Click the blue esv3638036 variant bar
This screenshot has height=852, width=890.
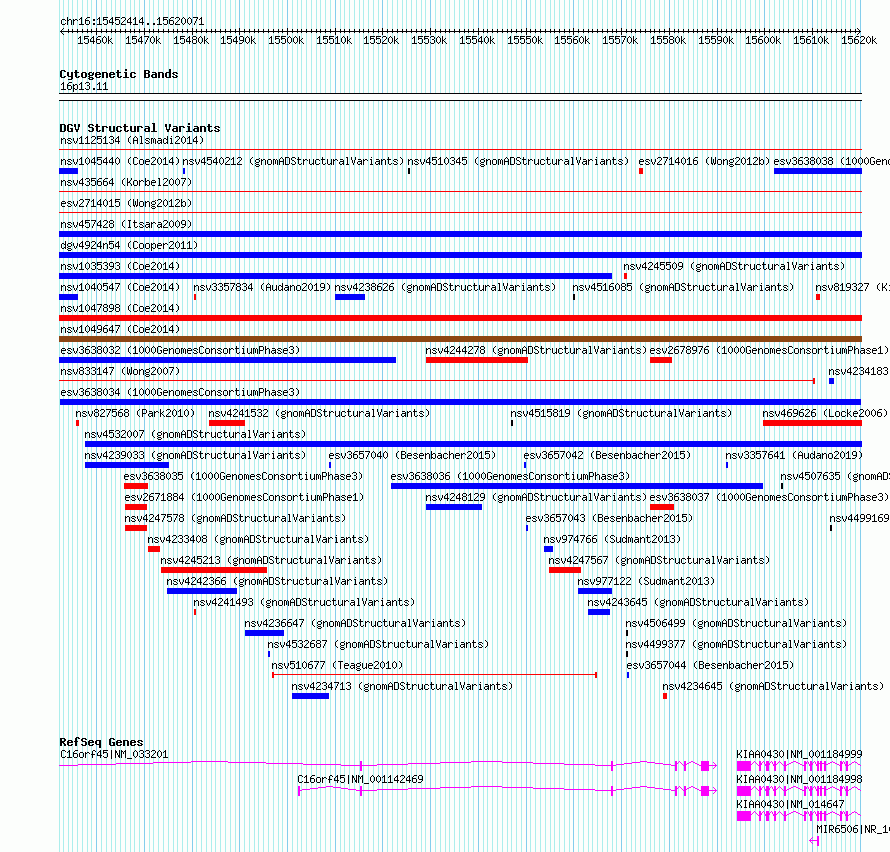click(x=577, y=486)
